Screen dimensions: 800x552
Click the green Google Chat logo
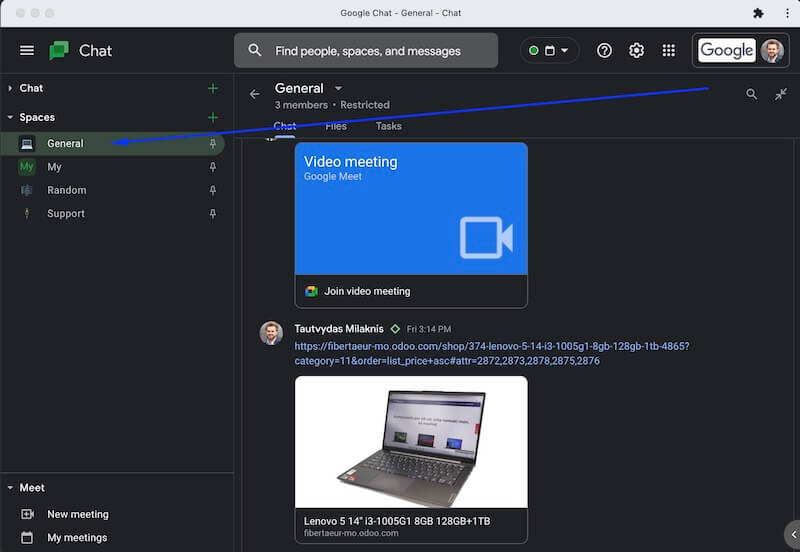click(x=59, y=51)
